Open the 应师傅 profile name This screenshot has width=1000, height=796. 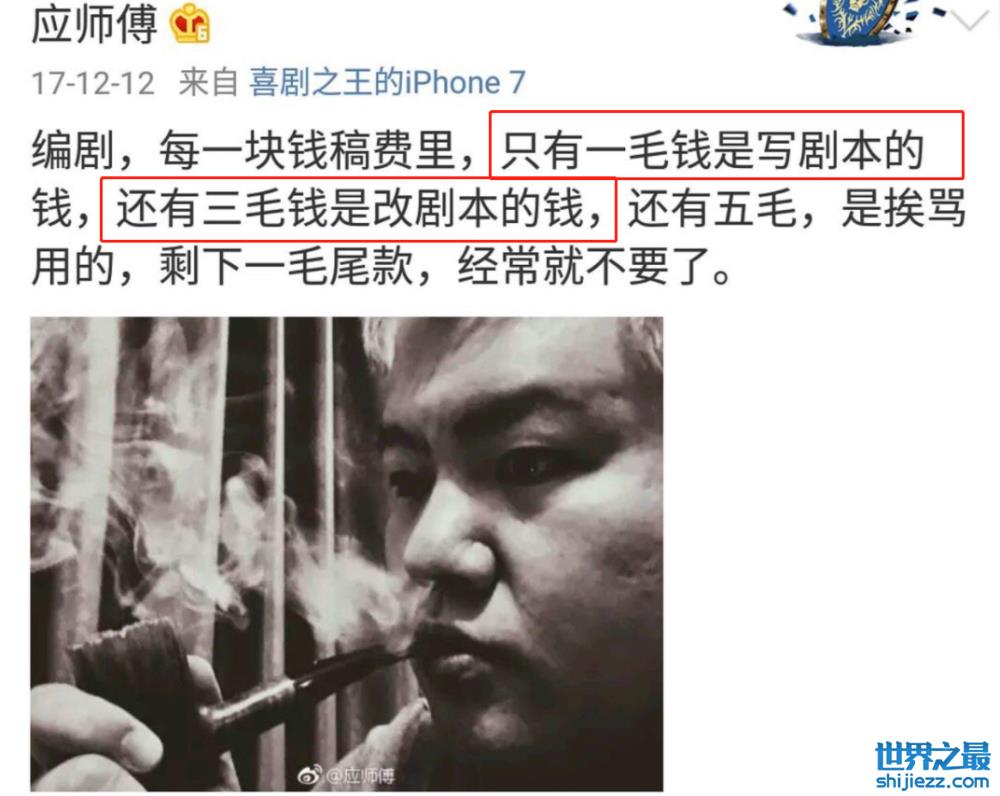[x=94, y=25]
